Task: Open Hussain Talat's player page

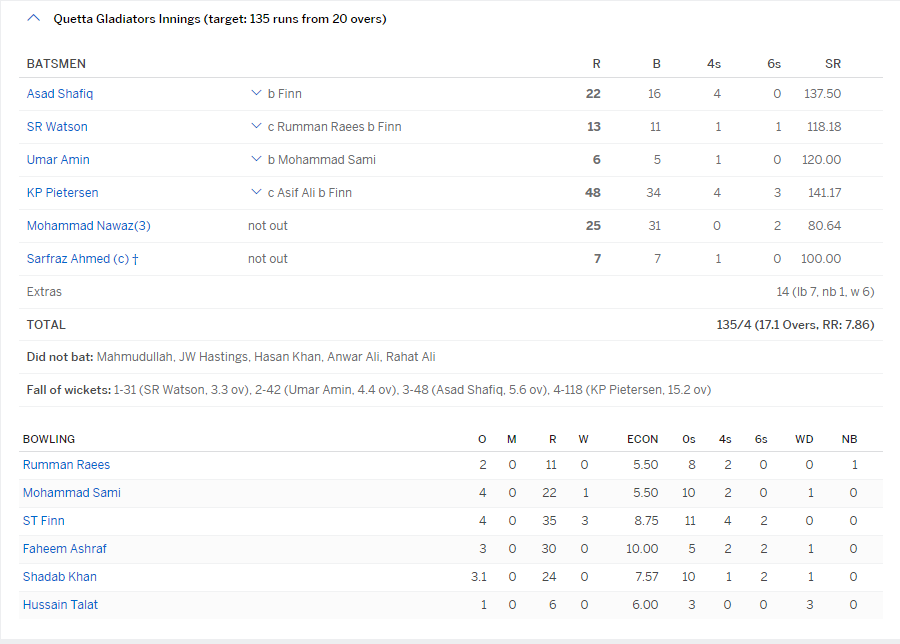Action: click(60, 604)
